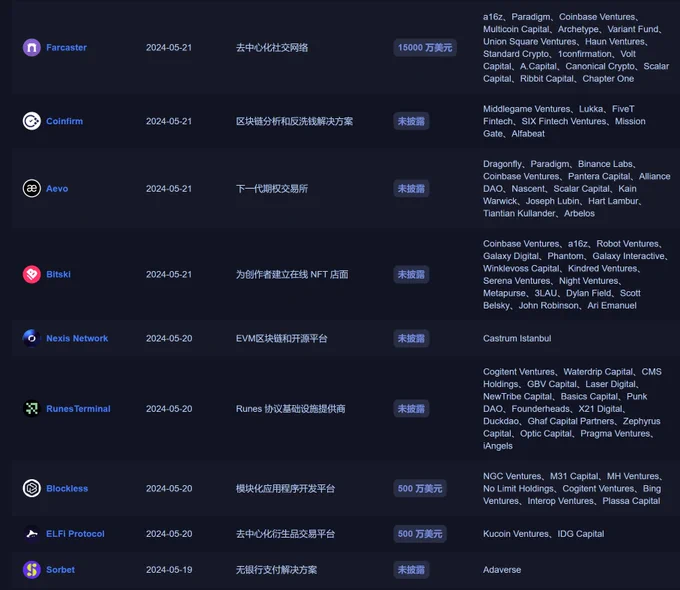Select Coinfirm's date 2024-05-21
The image size is (680, 590).
(x=169, y=121)
